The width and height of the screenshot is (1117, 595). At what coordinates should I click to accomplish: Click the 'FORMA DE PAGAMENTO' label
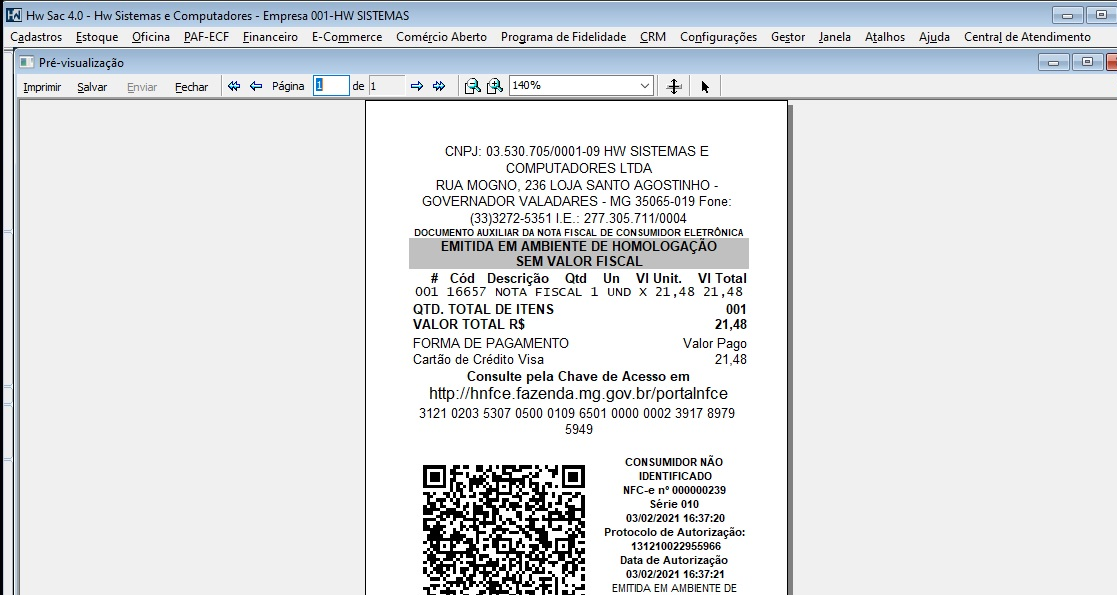(491, 343)
